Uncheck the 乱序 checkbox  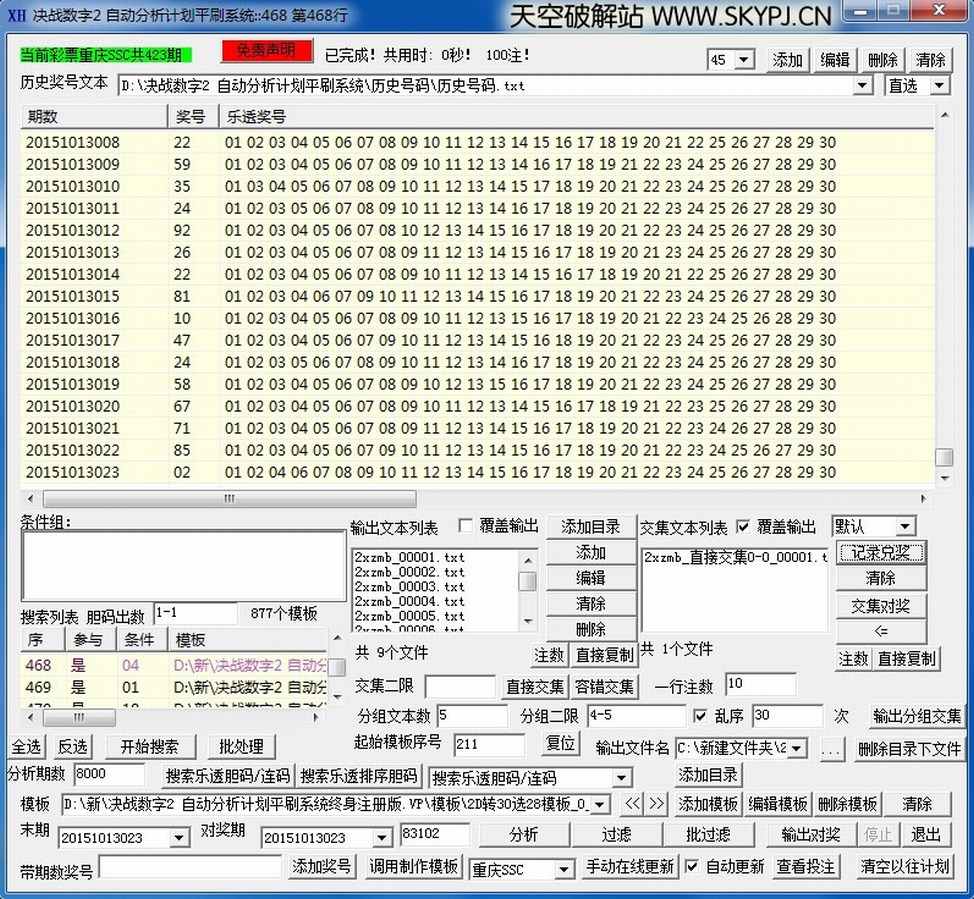[x=701, y=716]
